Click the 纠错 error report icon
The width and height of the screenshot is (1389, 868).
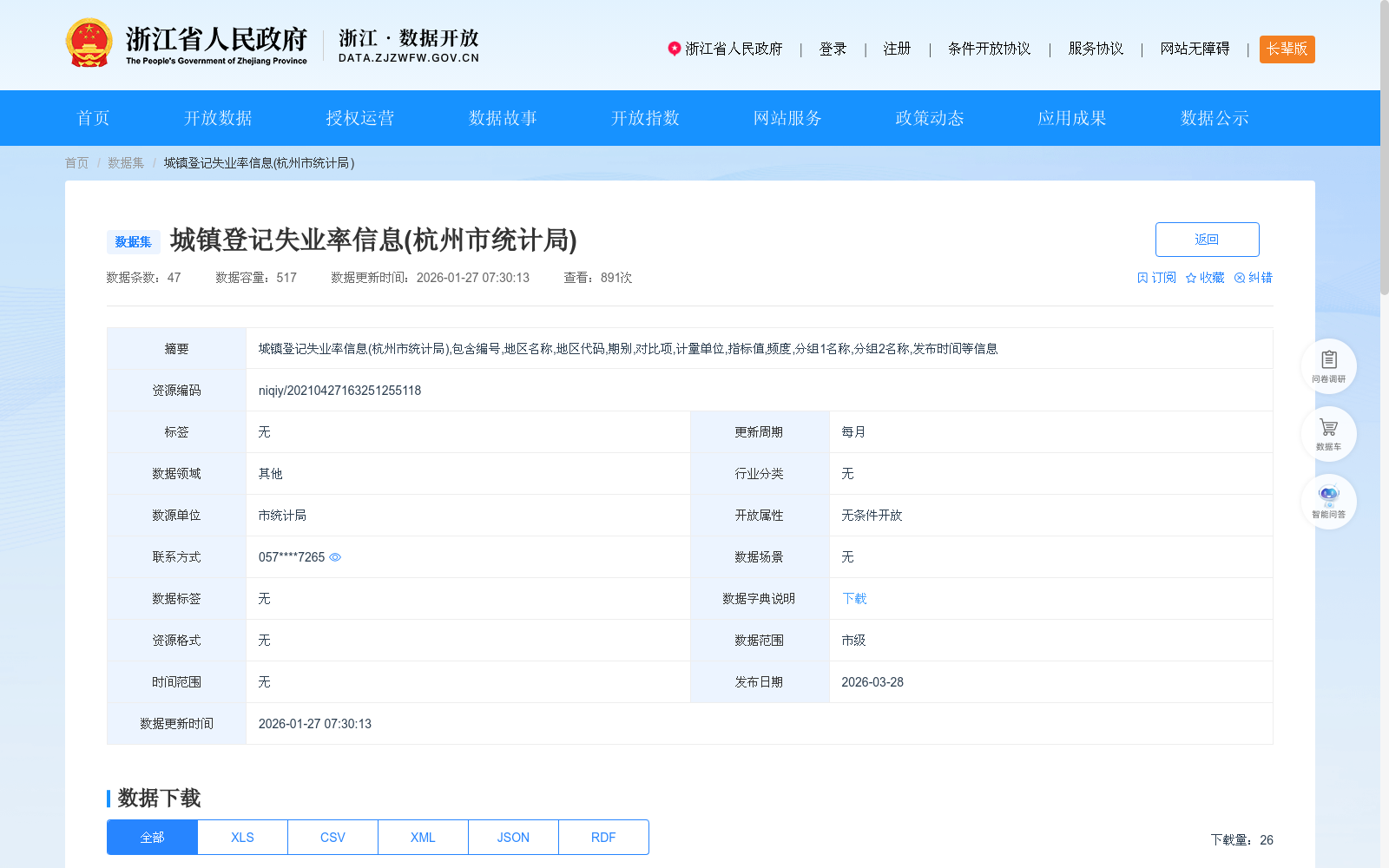[1240, 278]
